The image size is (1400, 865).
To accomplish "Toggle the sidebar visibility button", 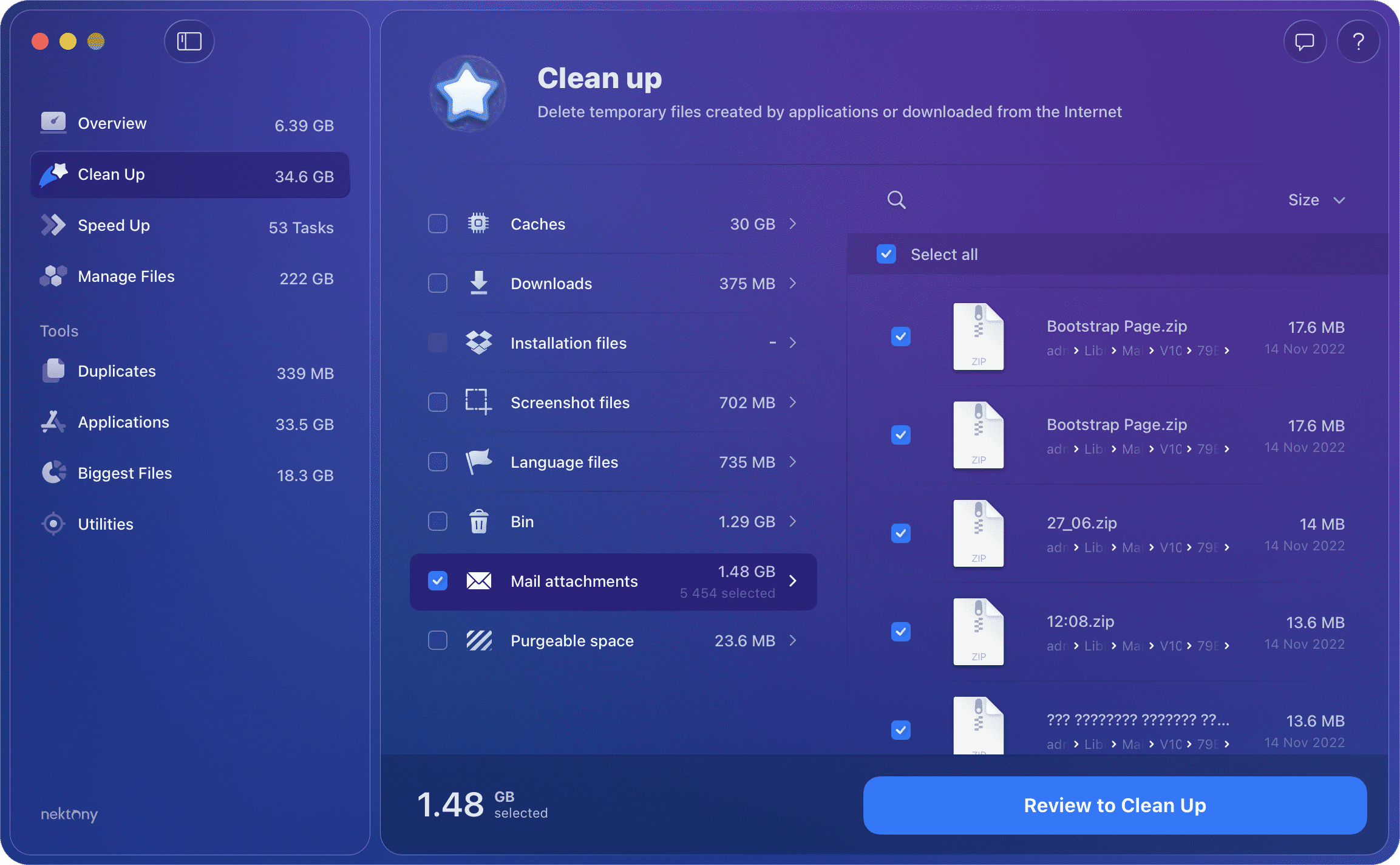I will point(189,41).
